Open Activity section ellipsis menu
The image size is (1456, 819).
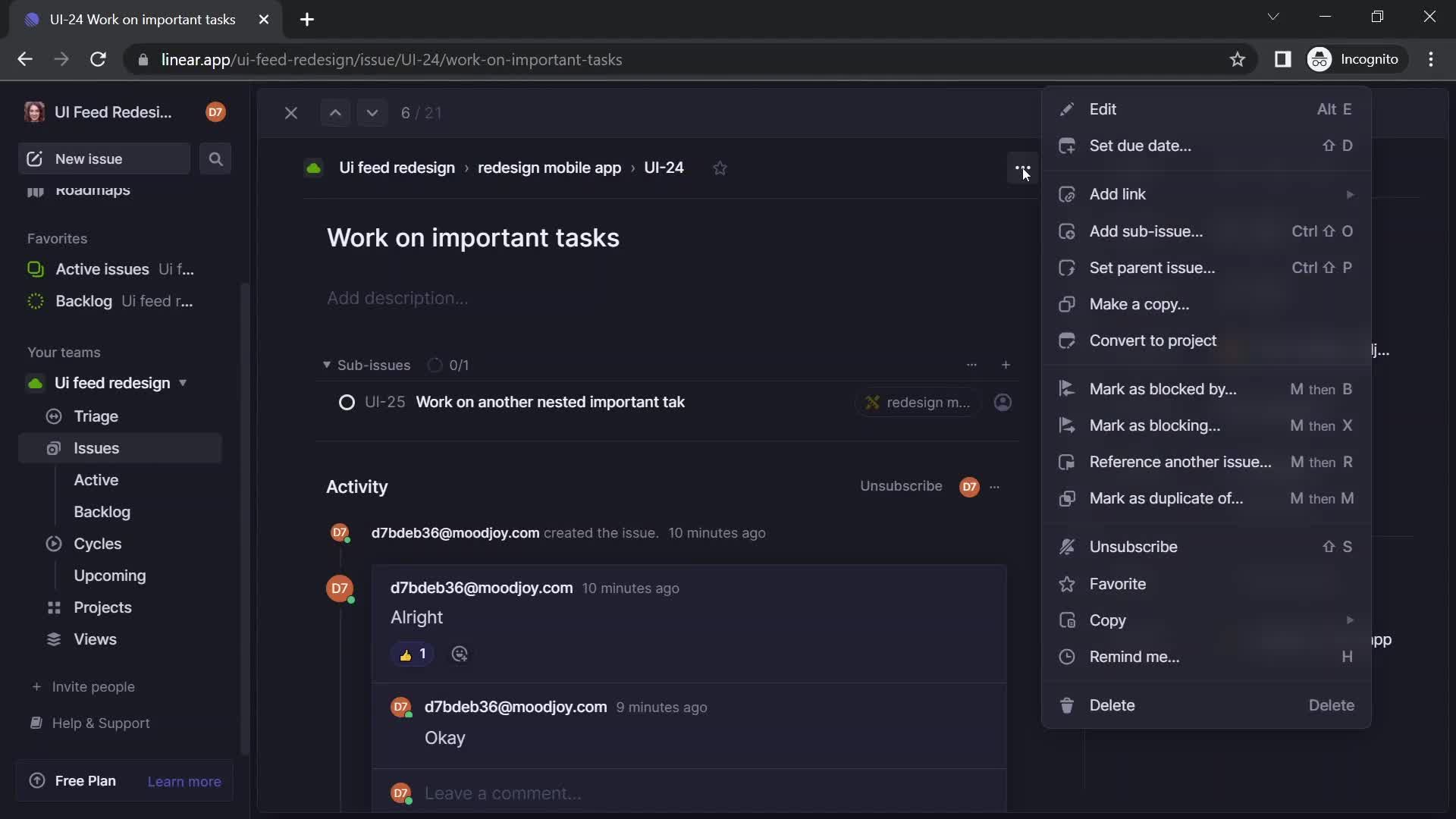(x=995, y=487)
